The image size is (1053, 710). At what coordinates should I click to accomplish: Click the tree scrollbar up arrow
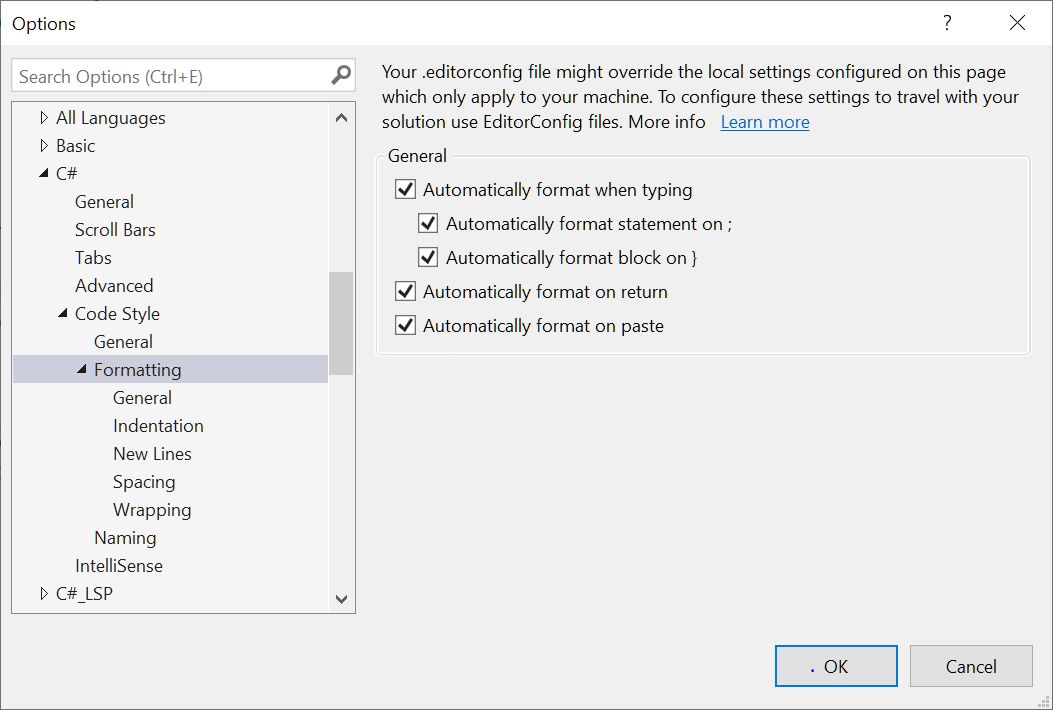tap(341, 118)
